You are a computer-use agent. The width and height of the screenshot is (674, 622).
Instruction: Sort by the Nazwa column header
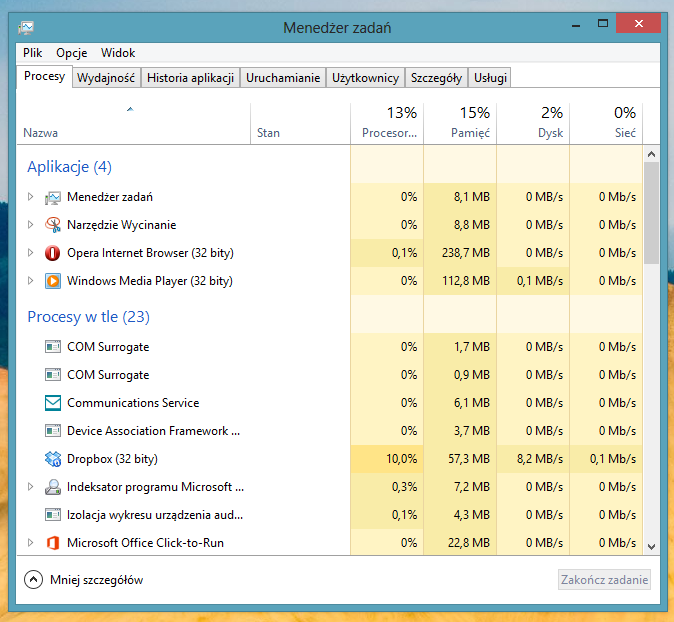(134, 124)
